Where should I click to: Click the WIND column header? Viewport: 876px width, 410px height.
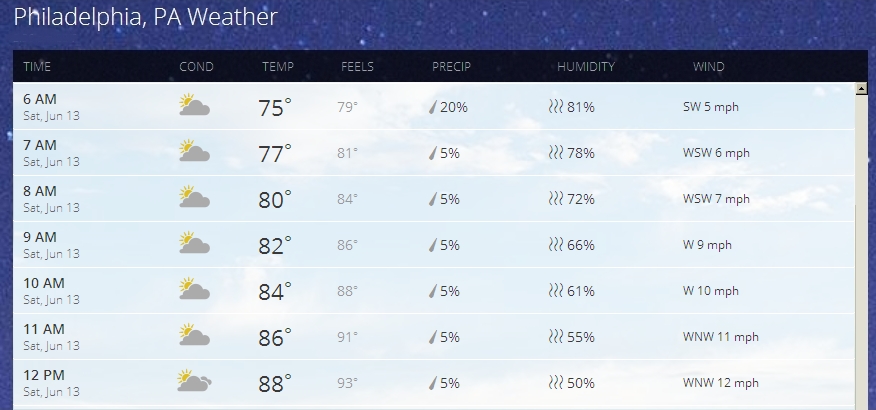click(709, 67)
